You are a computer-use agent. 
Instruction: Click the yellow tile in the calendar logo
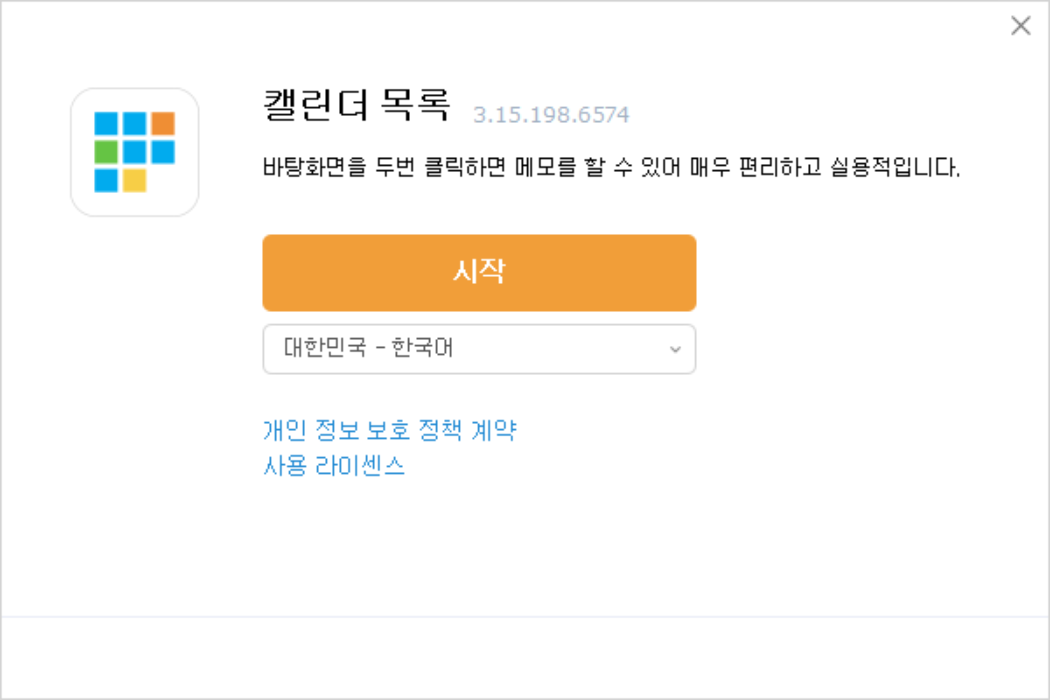(x=134, y=180)
